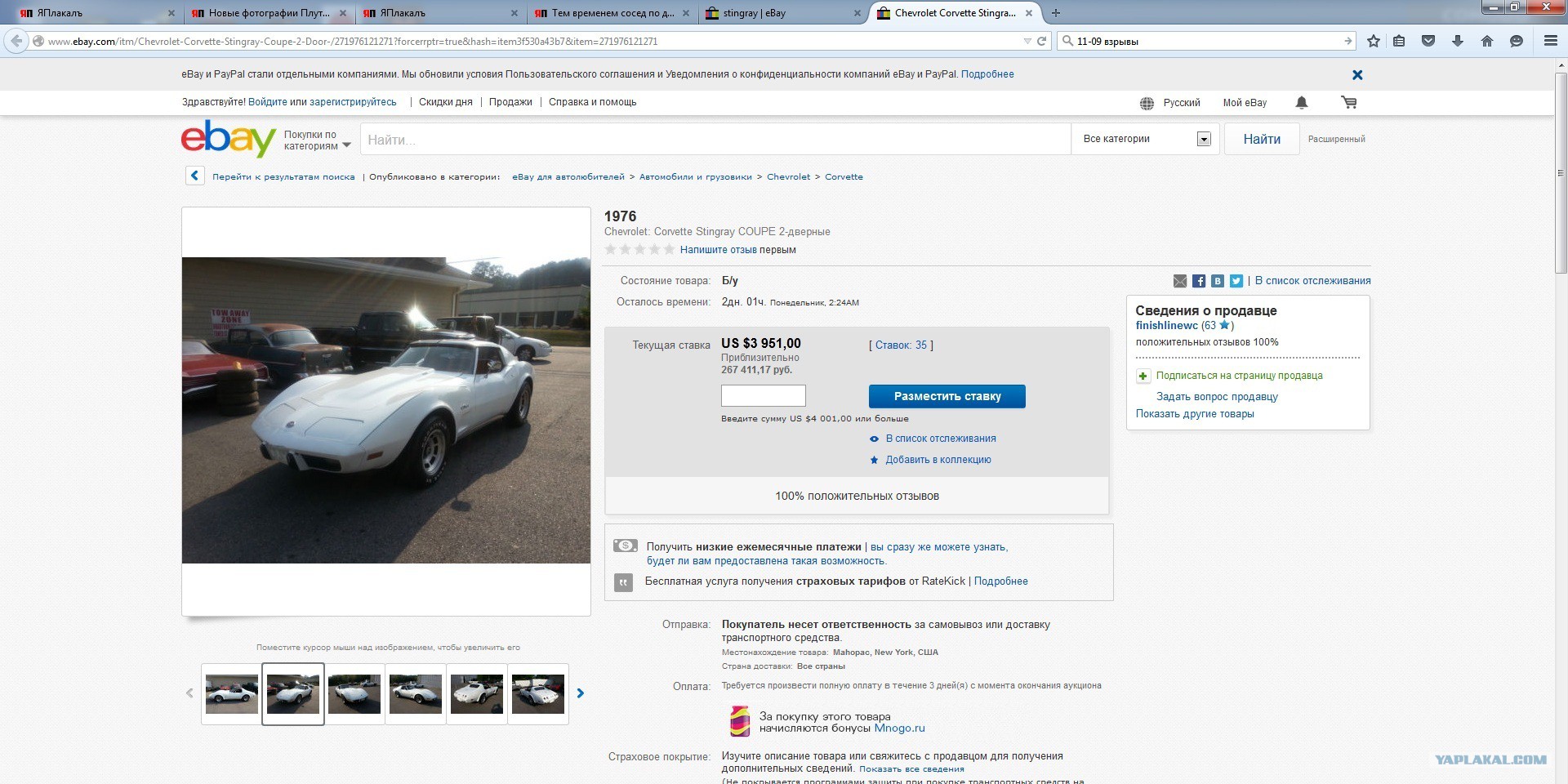The image size is (1568, 784).
Task: Open Скидки дня in top menu
Action: [446, 102]
